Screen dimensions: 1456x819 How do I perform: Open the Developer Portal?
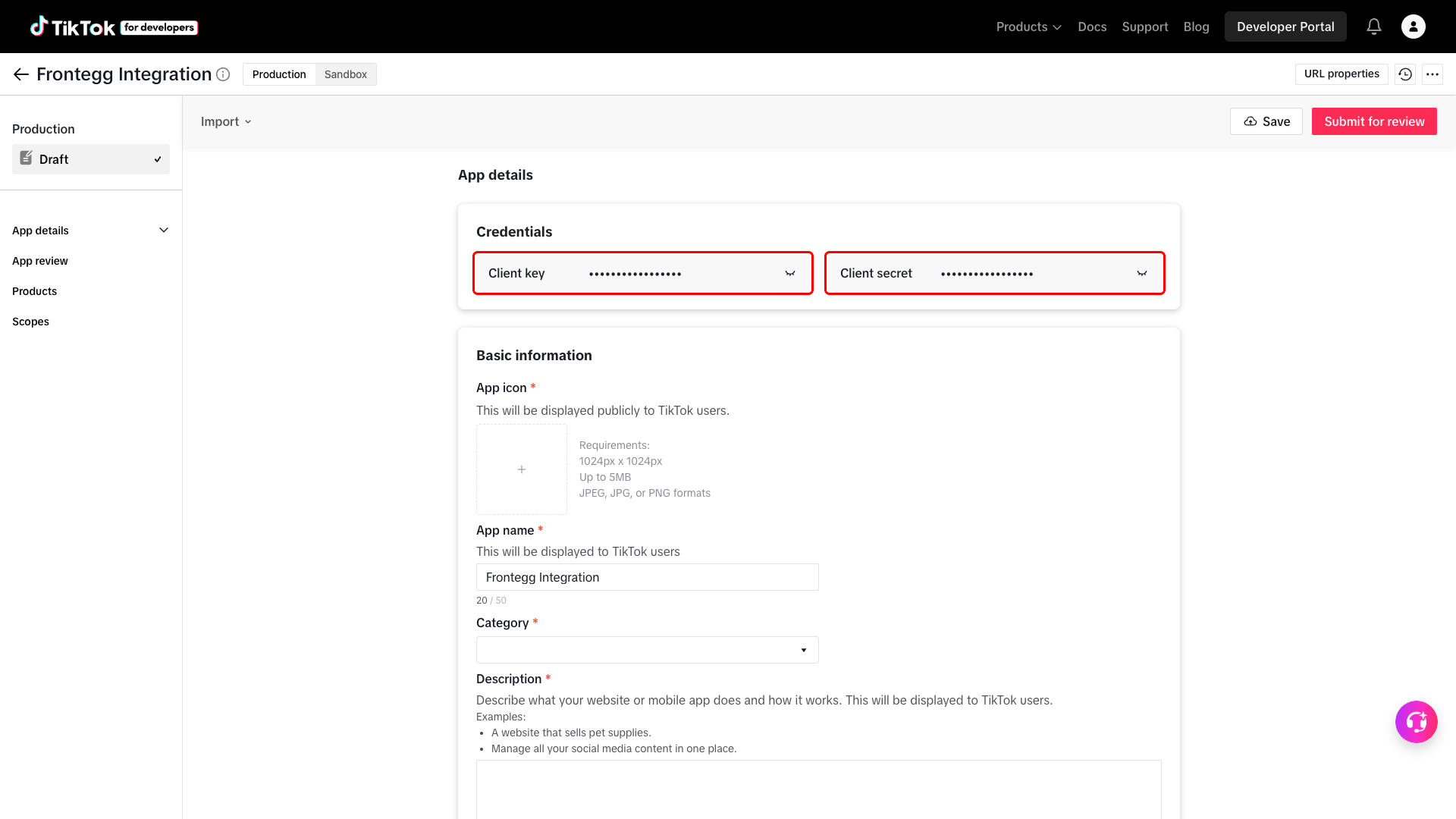(1285, 27)
